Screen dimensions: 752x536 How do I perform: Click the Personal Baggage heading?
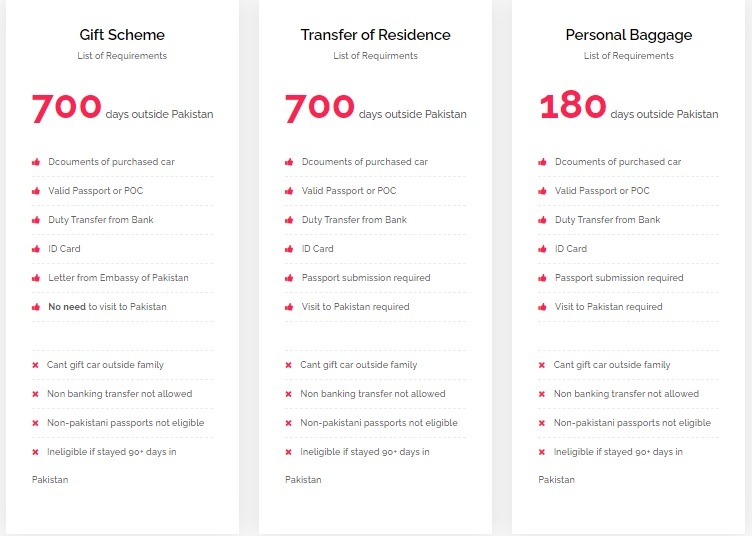(x=629, y=35)
